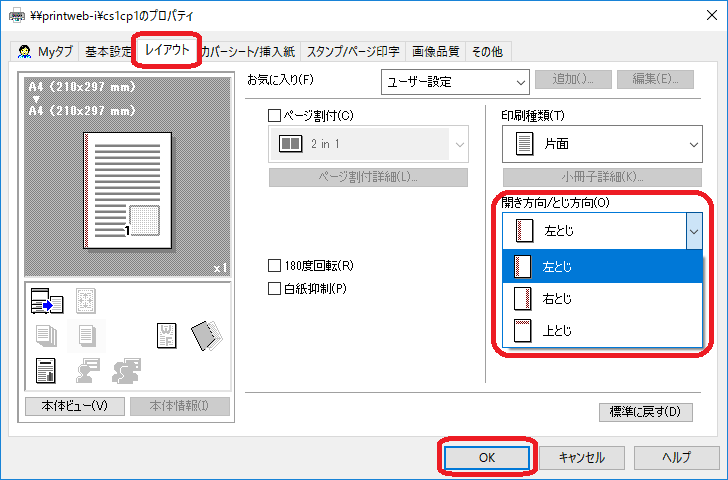Close the printer properties dialog
This screenshot has width=728, height=480.
(712, 15)
